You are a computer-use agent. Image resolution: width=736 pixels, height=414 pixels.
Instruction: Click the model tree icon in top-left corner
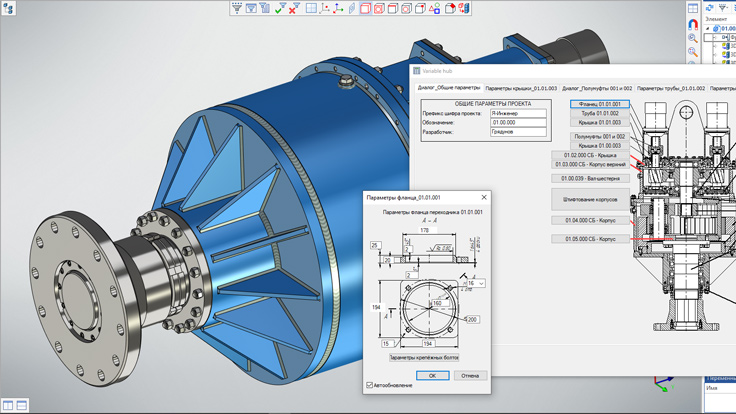(8, 8)
